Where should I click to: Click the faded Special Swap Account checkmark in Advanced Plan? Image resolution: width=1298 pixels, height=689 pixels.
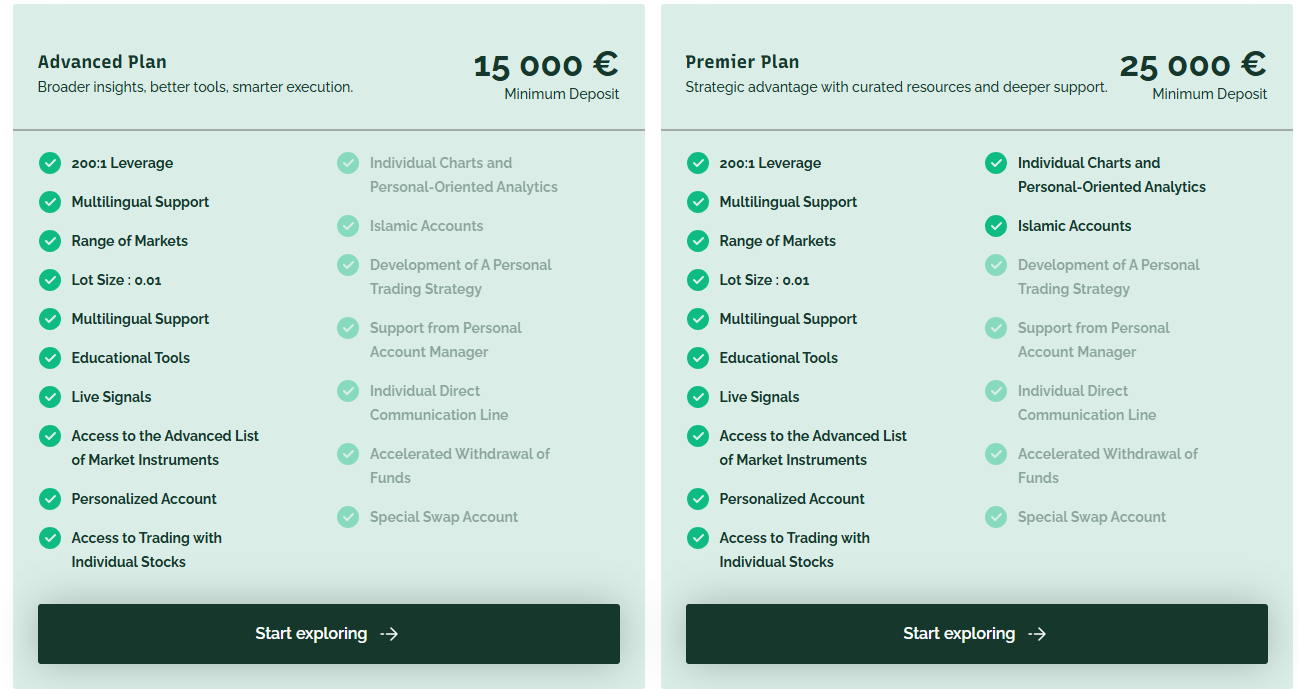point(348,517)
